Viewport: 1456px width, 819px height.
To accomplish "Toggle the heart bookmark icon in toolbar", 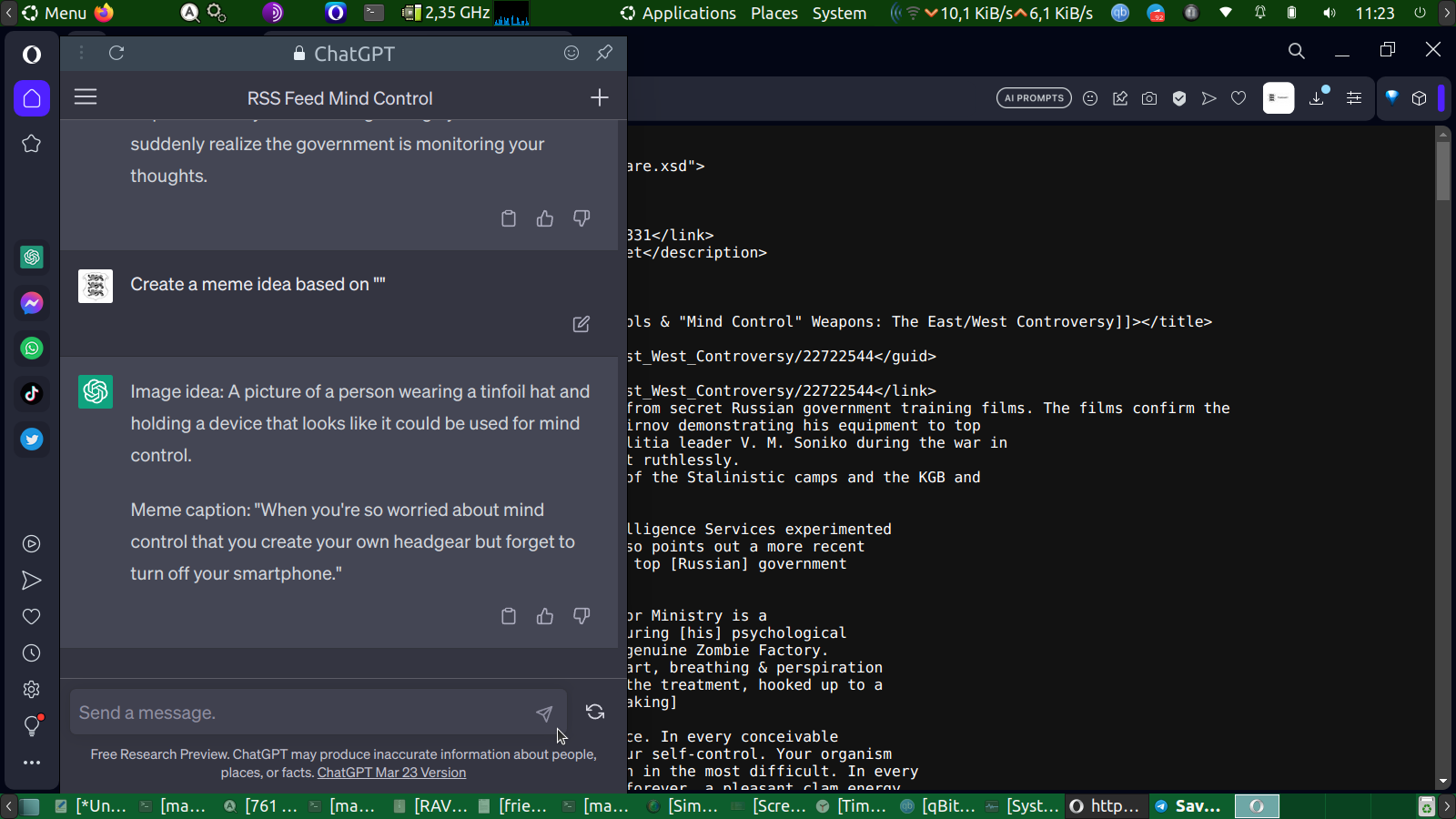I will click(x=1239, y=98).
